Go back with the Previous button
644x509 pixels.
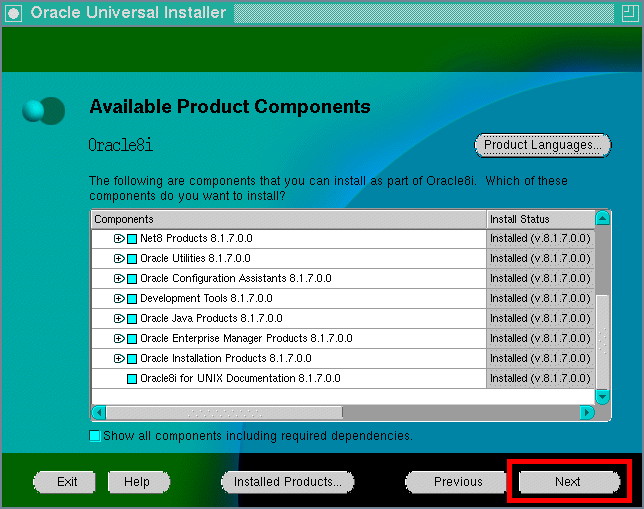[x=456, y=482]
